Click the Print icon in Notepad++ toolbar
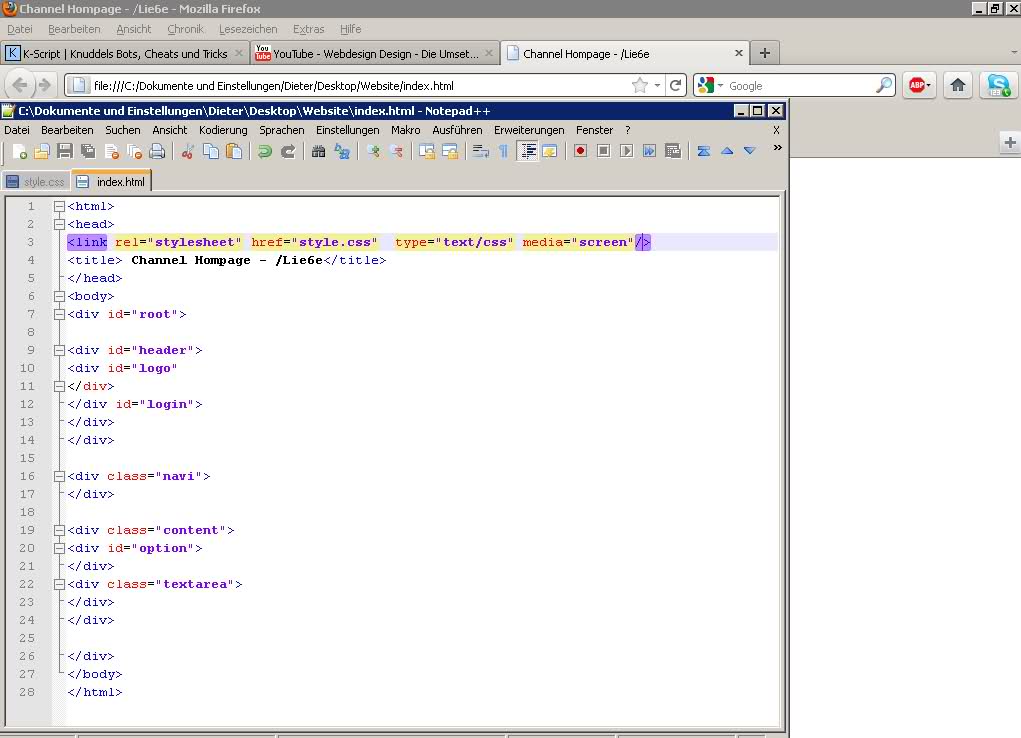 157,151
